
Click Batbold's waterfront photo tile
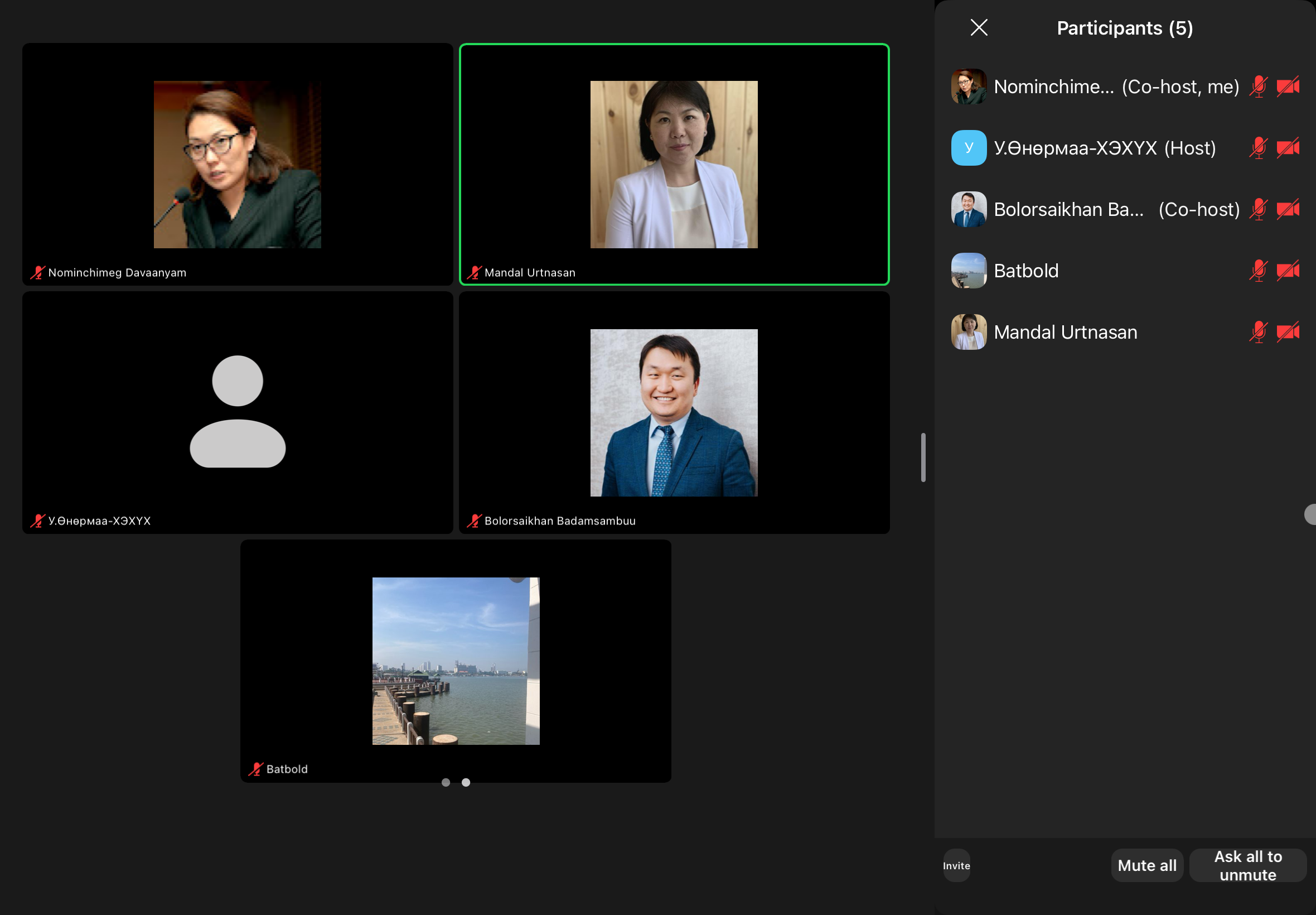click(x=456, y=661)
